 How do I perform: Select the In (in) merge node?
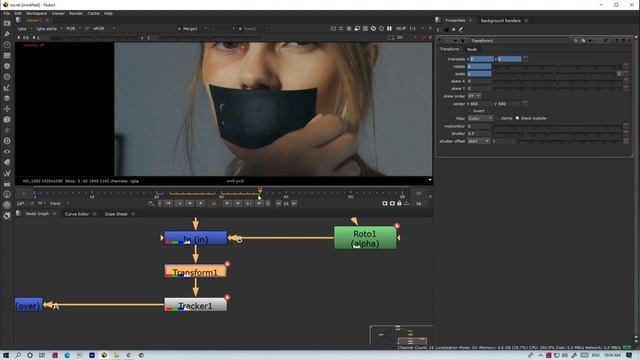[x=196, y=238]
